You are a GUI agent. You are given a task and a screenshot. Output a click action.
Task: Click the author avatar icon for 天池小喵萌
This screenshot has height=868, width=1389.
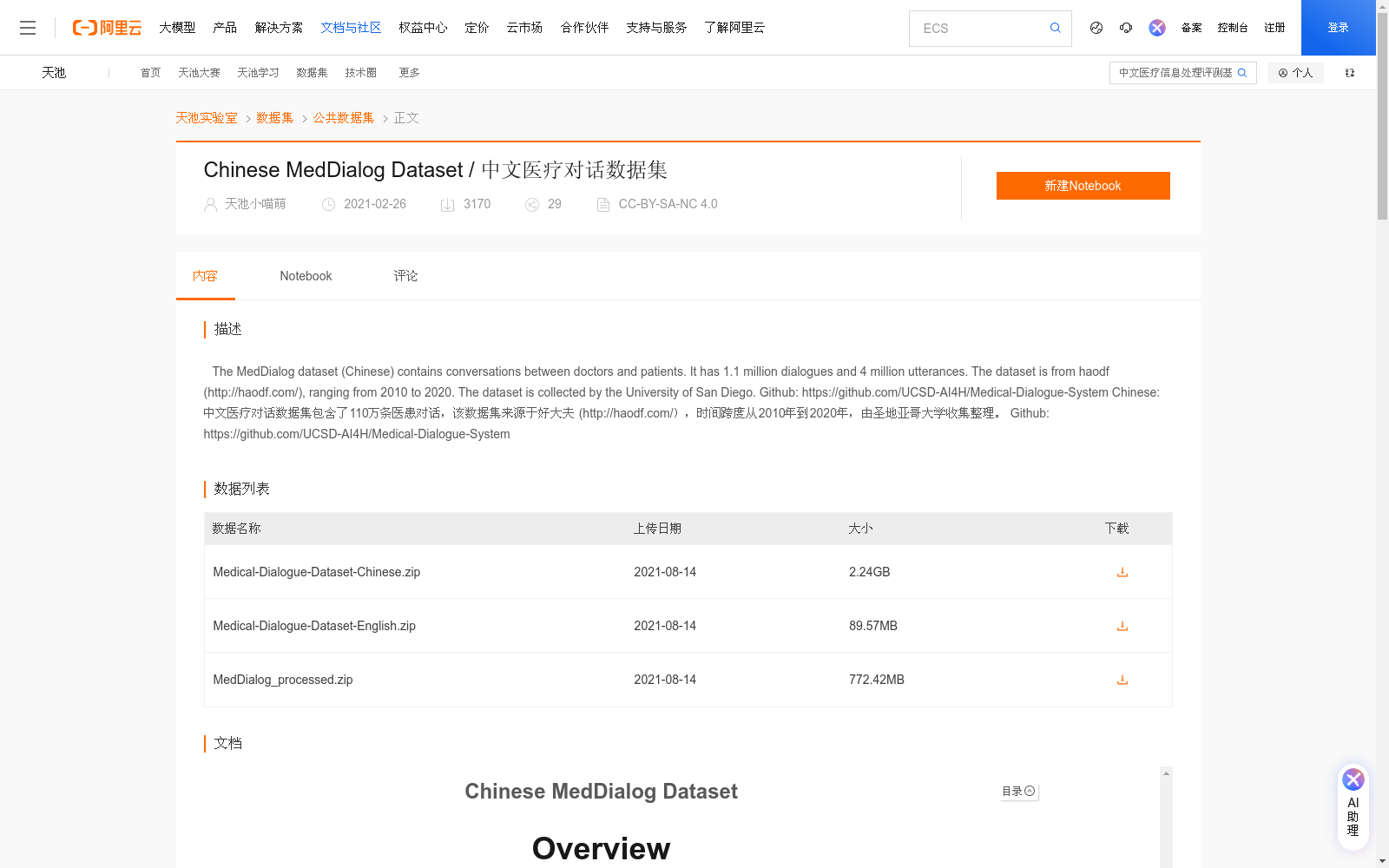[210, 205]
